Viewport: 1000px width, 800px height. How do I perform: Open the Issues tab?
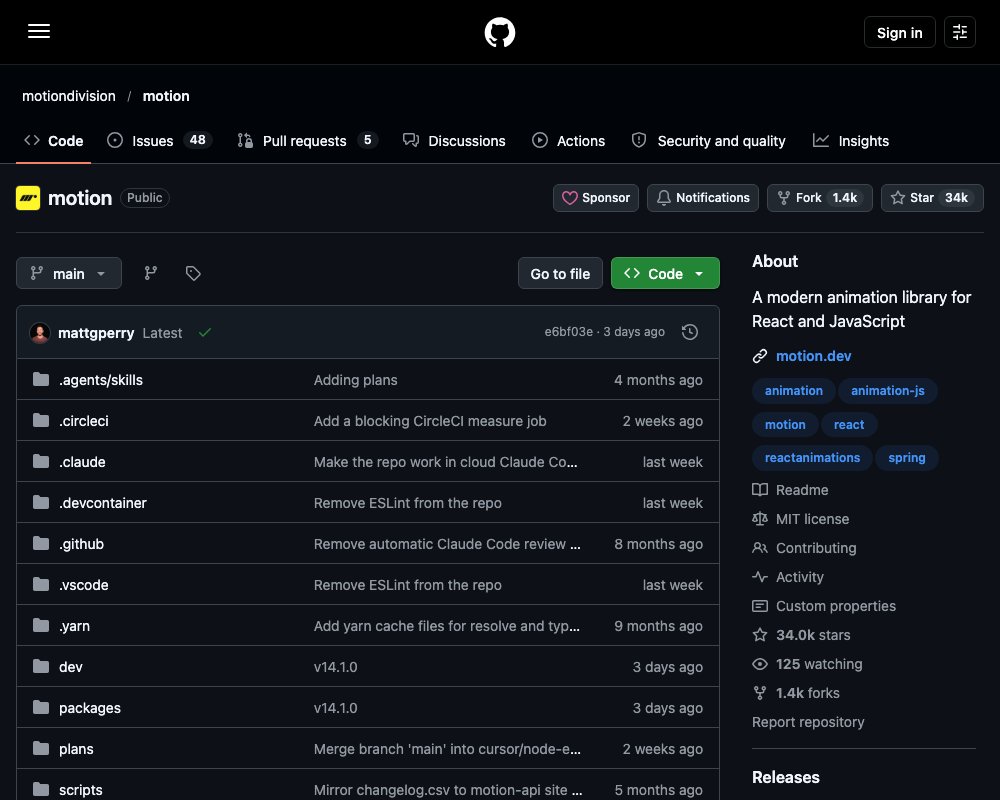[x=159, y=140]
